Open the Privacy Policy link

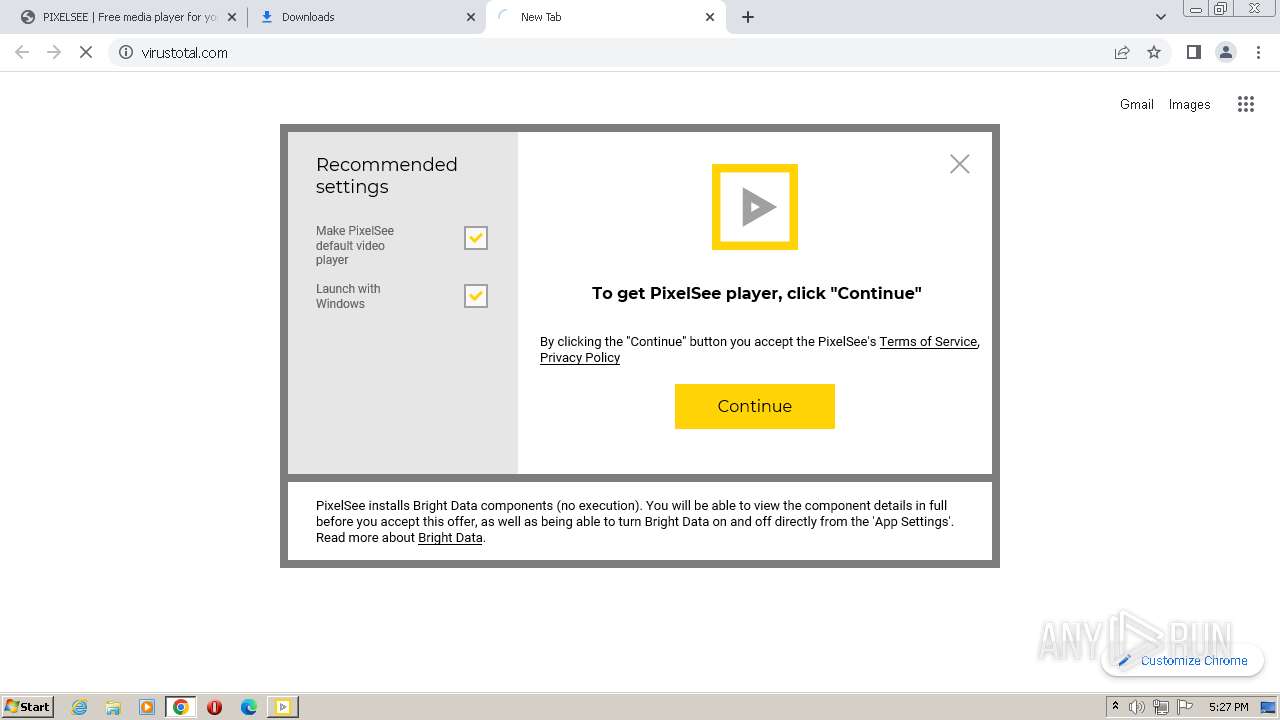[580, 358]
